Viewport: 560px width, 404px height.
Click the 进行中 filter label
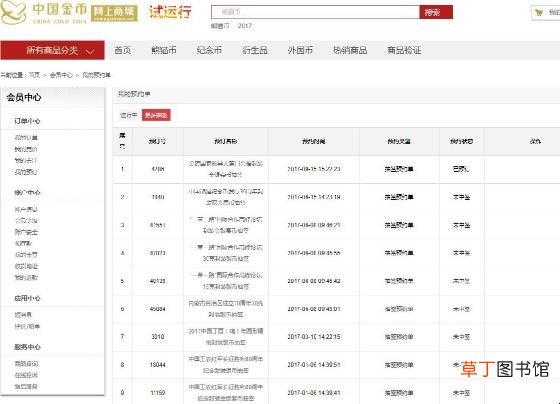pos(129,115)
